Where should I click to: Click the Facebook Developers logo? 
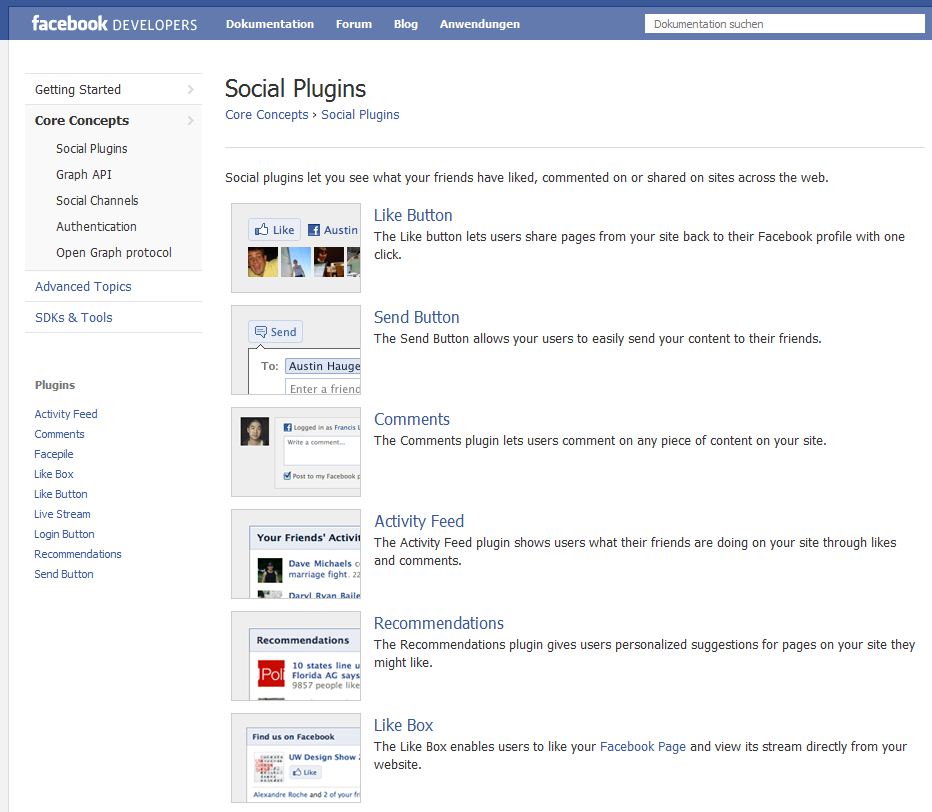tap(114, 24)
